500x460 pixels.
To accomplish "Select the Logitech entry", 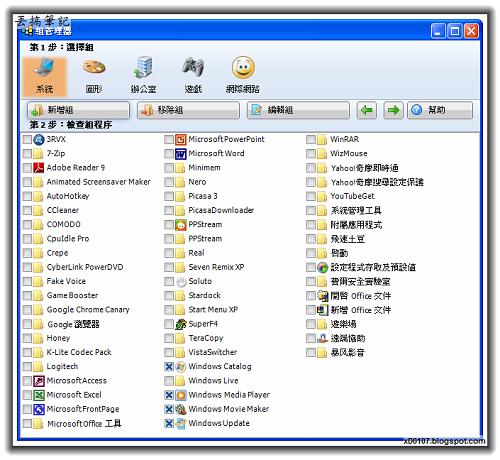I will (62, 366).
